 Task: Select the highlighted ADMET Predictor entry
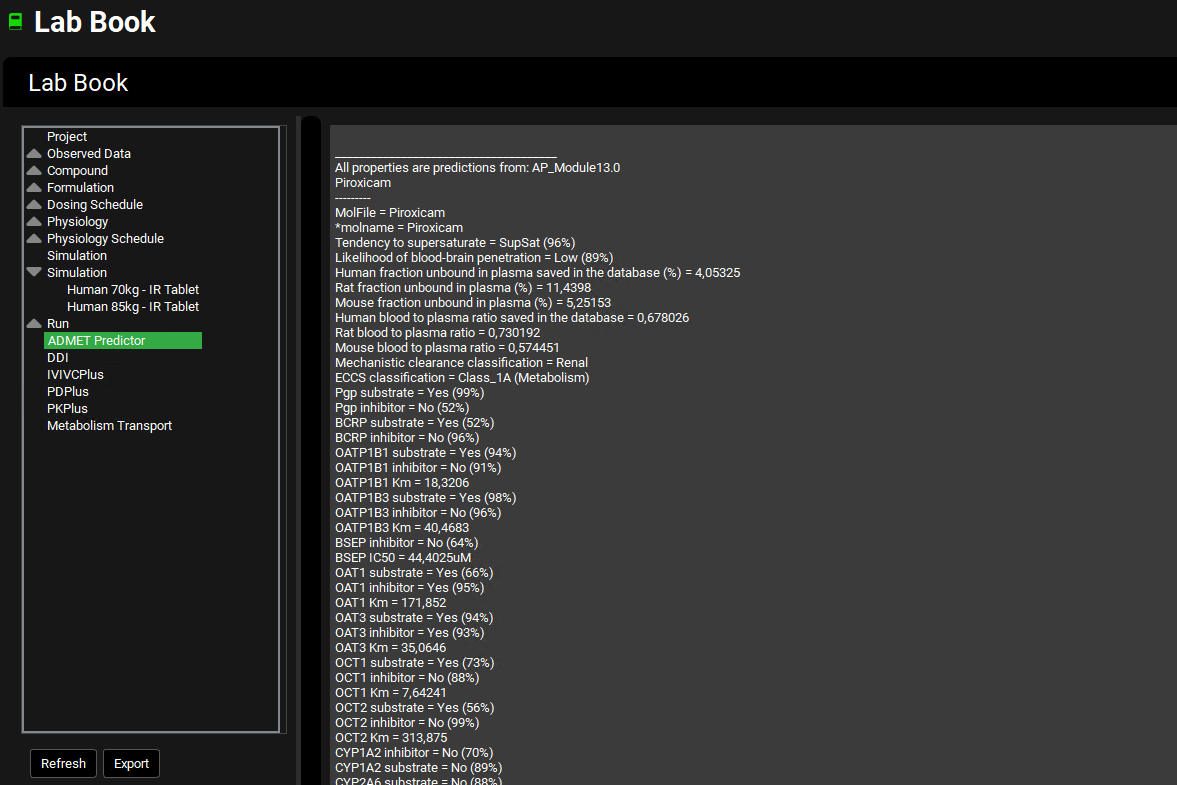[96, 341]
